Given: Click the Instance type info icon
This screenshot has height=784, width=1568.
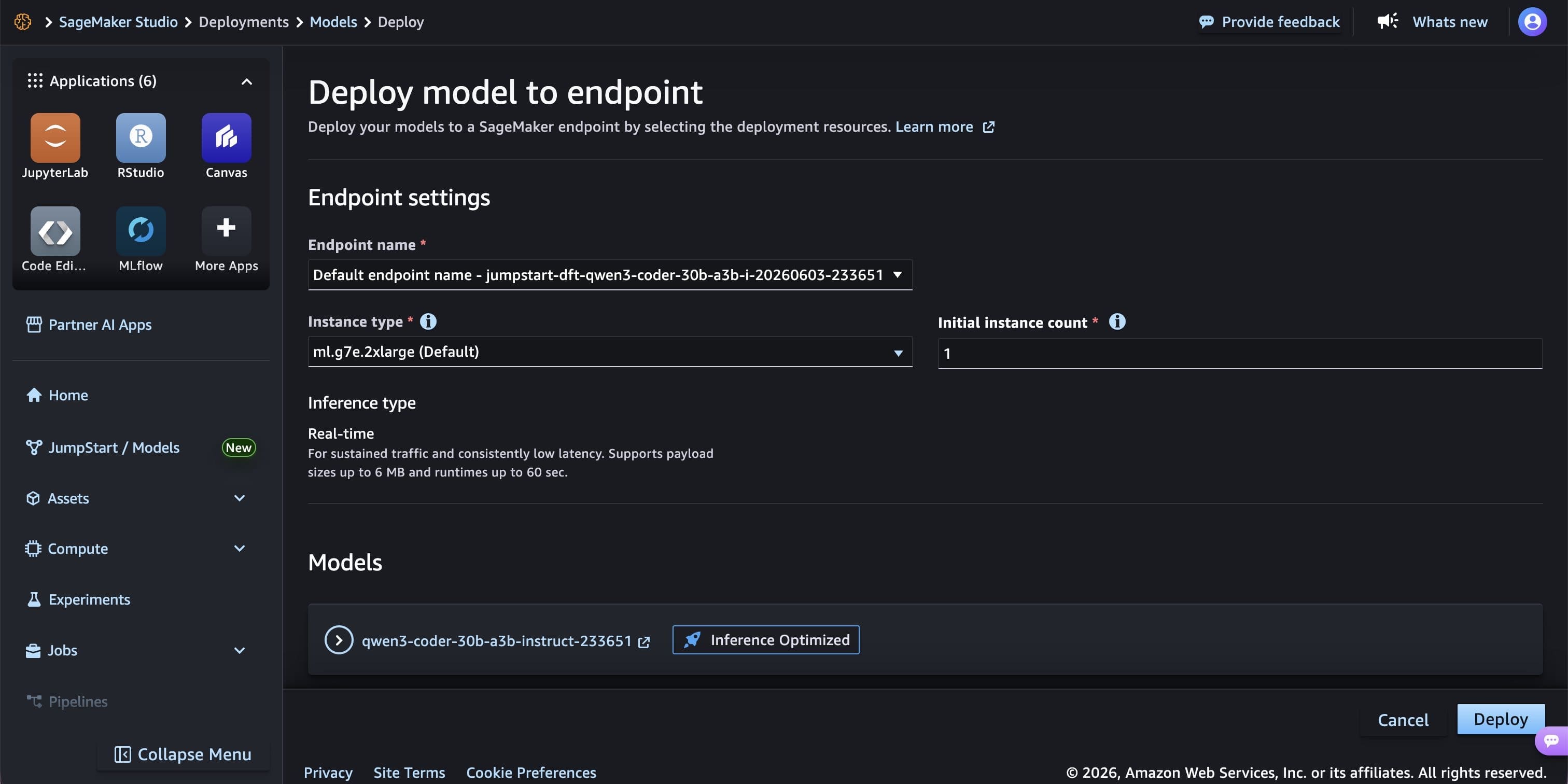Looking at the screenshot, I should tap(428, 321).
